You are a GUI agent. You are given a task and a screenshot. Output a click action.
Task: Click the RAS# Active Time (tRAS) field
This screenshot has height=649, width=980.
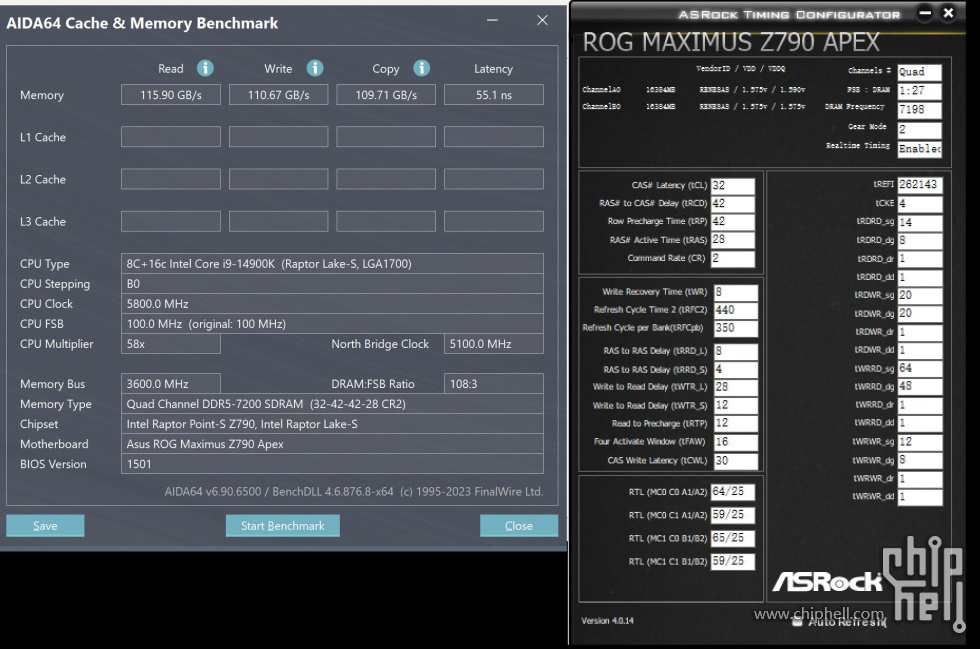pos(733,240)
